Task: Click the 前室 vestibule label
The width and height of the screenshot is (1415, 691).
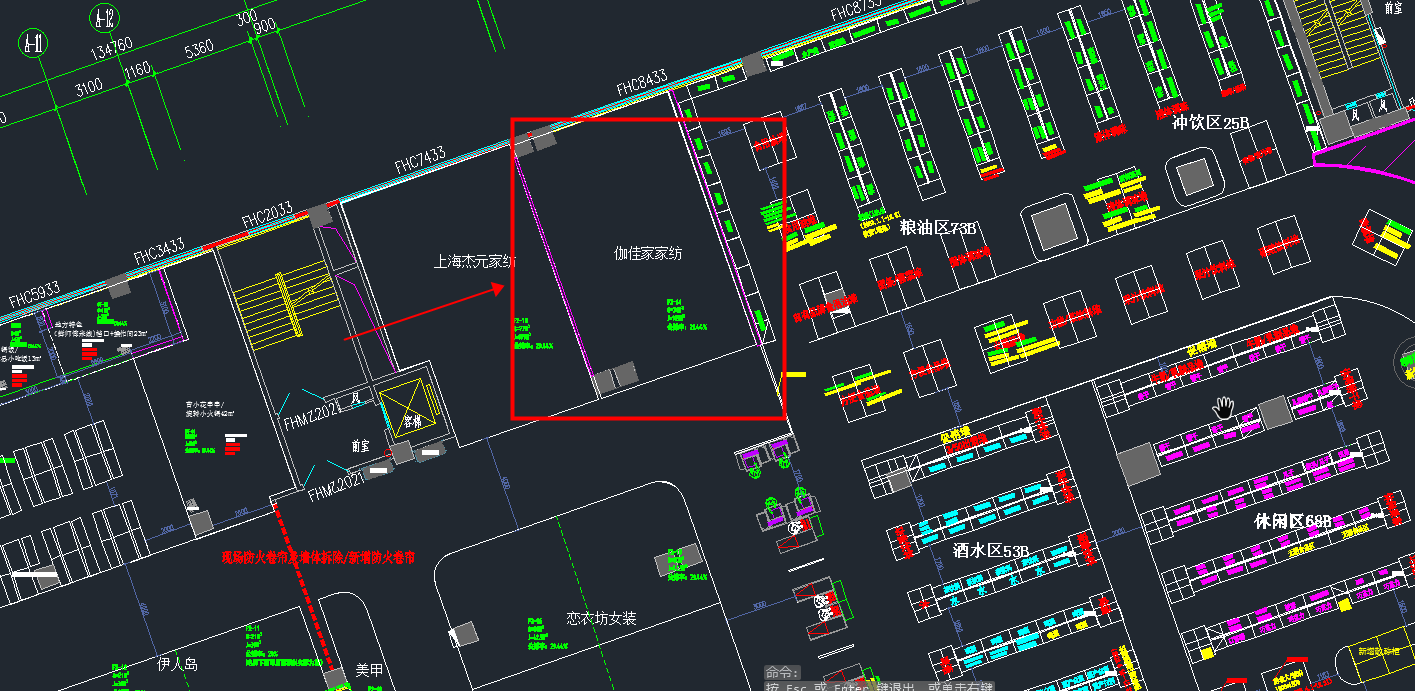Action: [360, 446]
